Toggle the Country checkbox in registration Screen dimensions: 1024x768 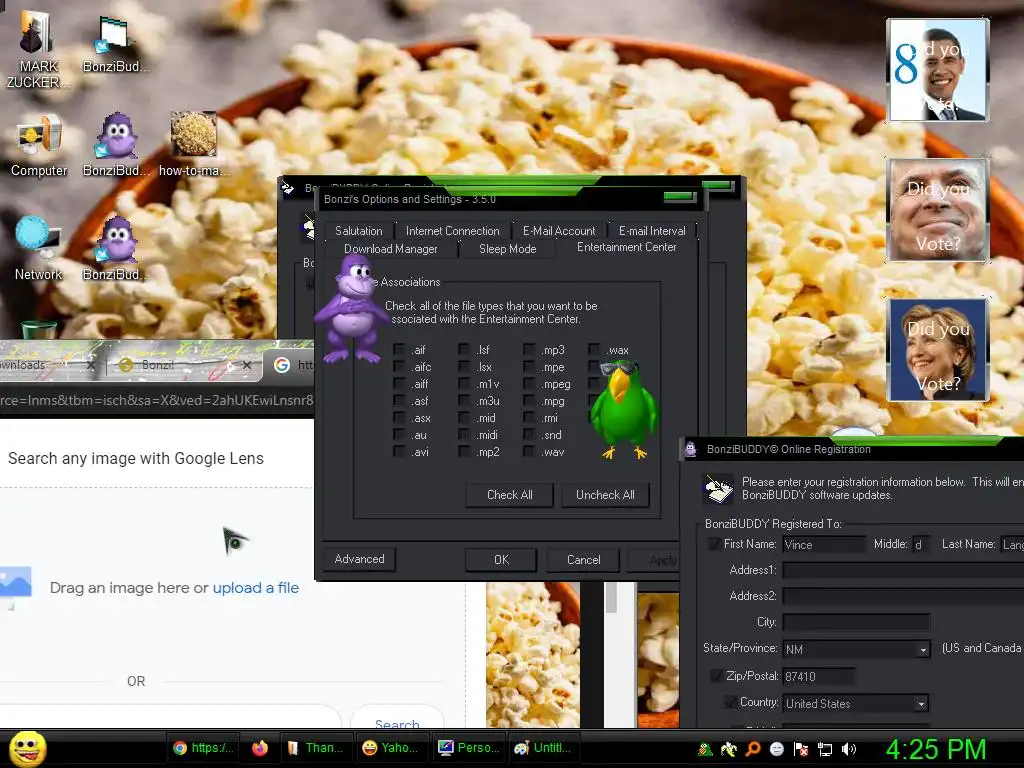tap(731, 703)
